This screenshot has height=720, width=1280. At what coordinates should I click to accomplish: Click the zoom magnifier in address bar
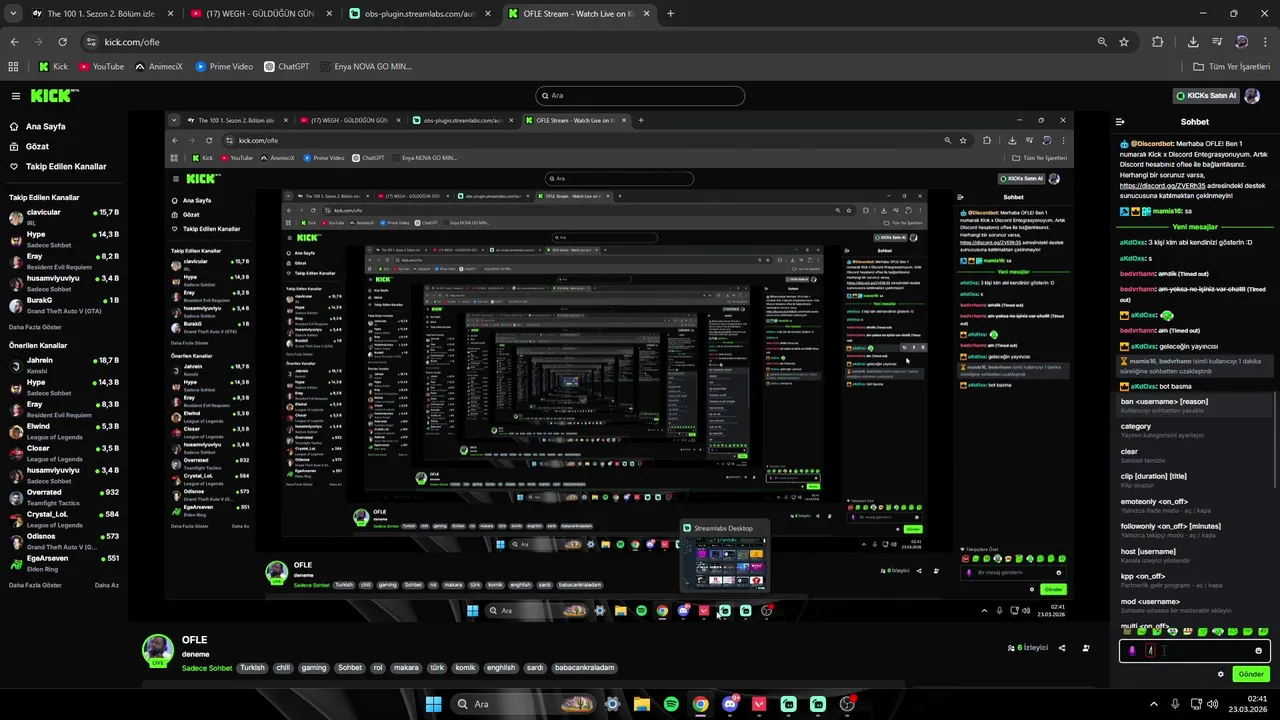(x=1102, y=42)
